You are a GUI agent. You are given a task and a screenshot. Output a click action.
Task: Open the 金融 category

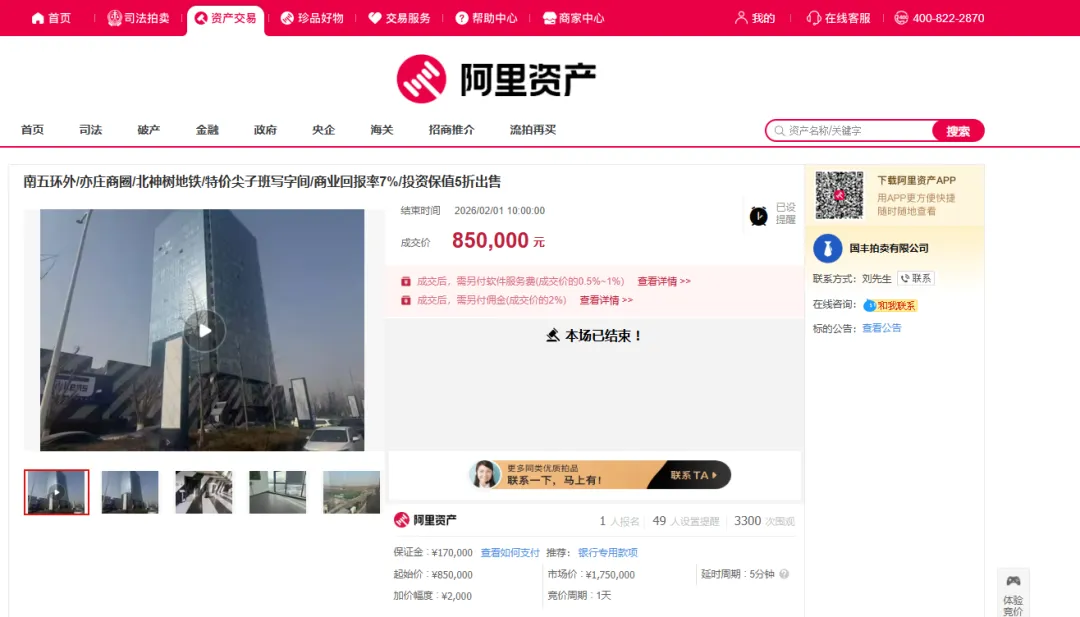pos(207,129)
